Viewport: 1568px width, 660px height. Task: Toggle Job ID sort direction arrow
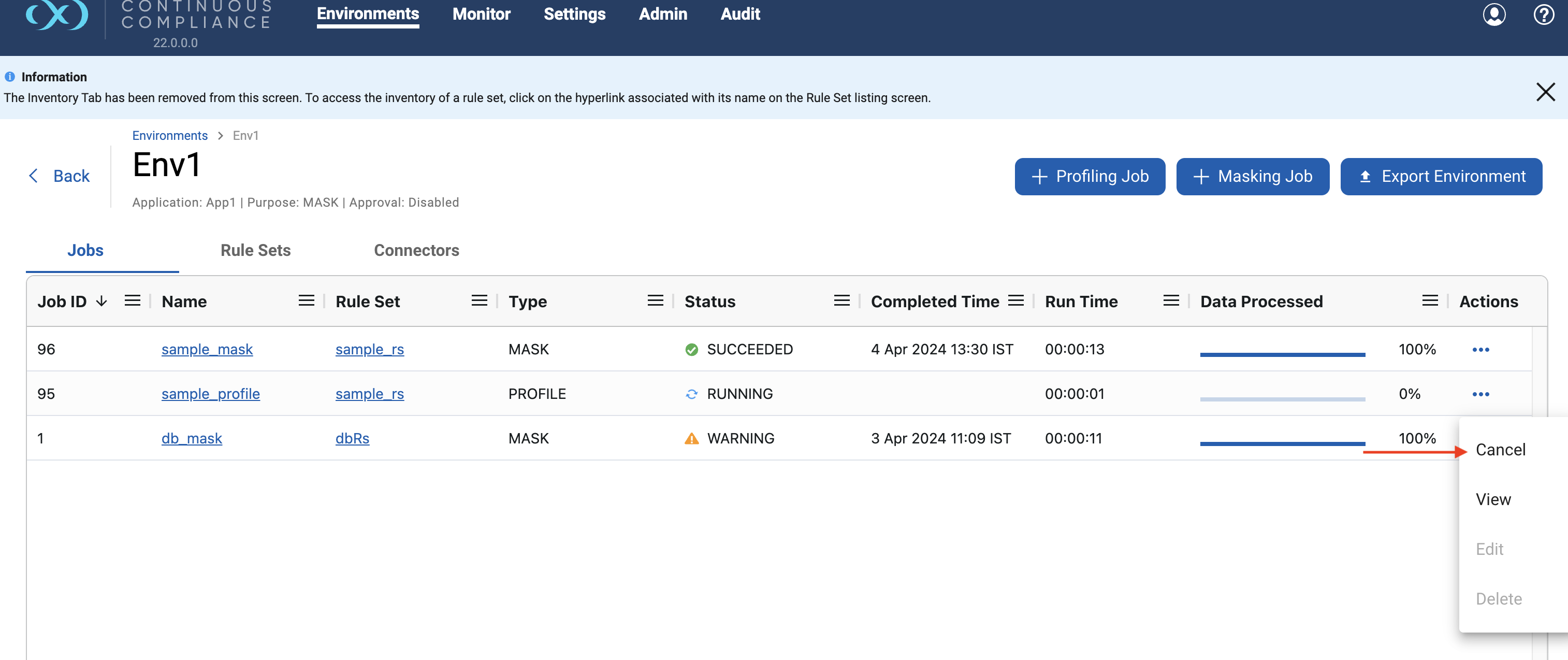[x=101, y=302]
